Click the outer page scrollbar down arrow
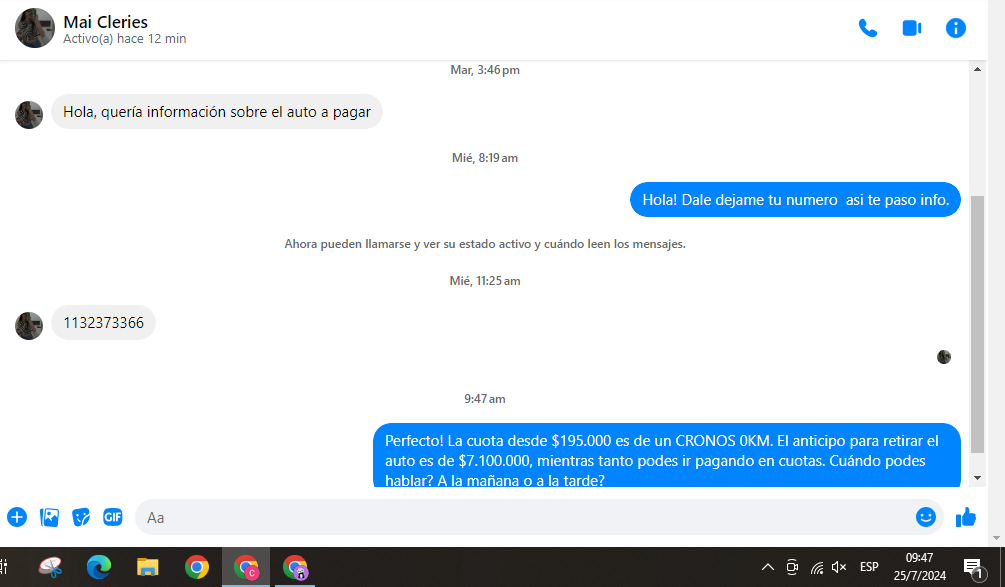Image resolution: width=1005 pixels, height=587 pixels. (996, 538)
